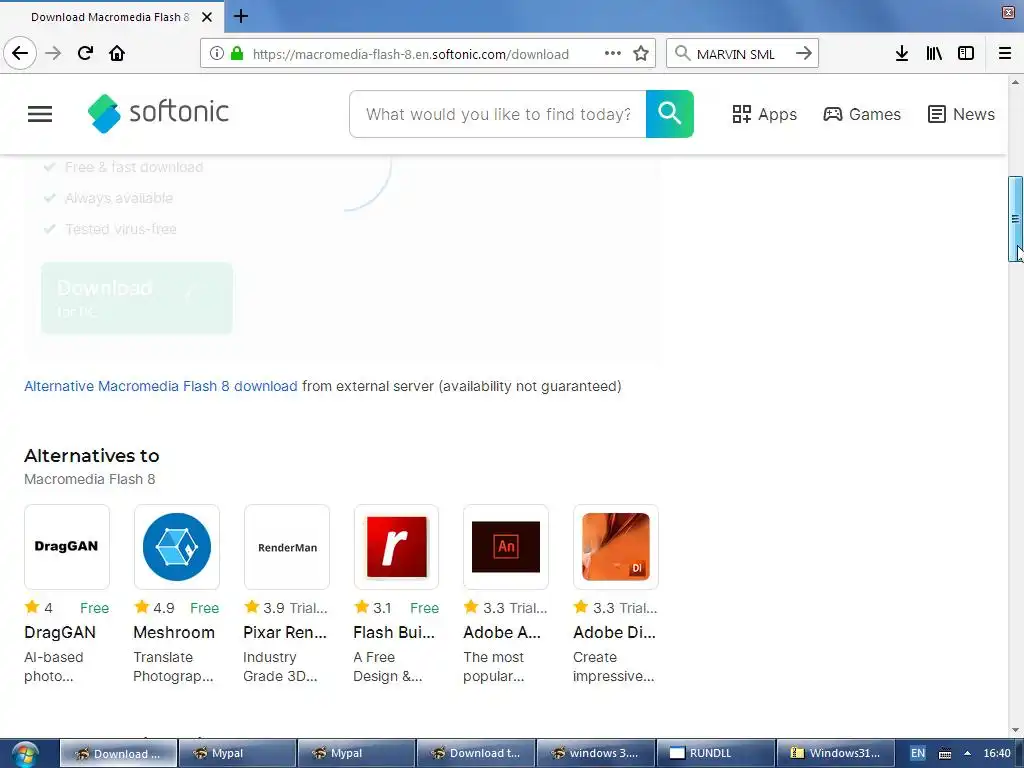Click the scrollbar up arrow
The width and height of the screenshot is (1024, 768).
(1015, 82)
